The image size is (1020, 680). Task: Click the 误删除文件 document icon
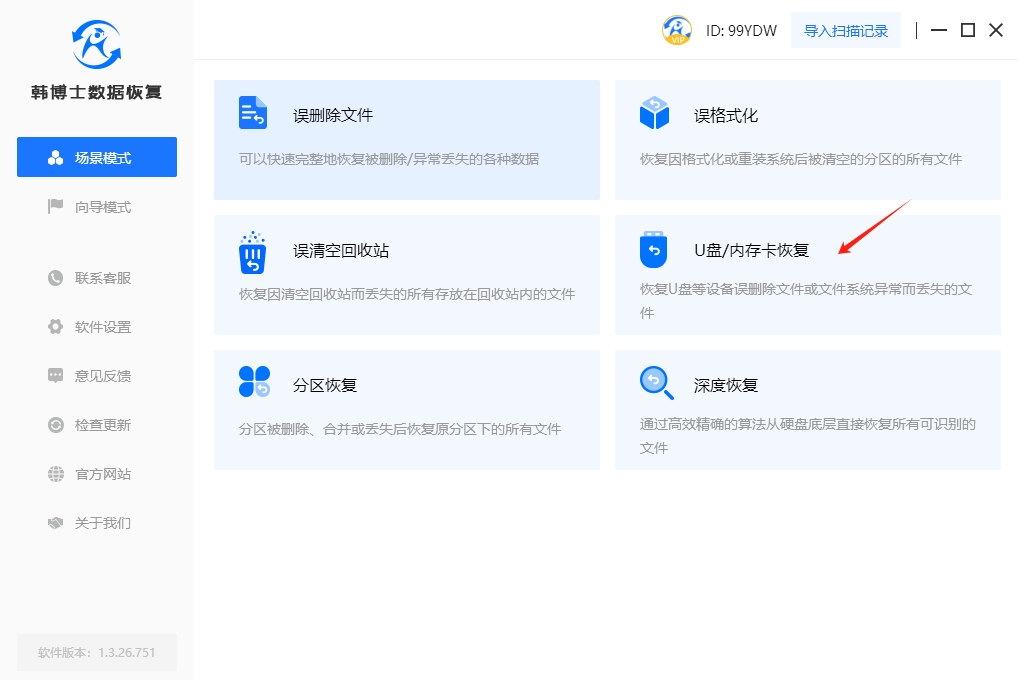point(253,114)
